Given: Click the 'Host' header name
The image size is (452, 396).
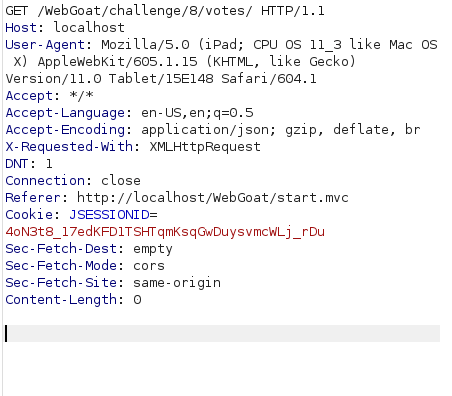Looking at the screenshot, I should point(21,27).
